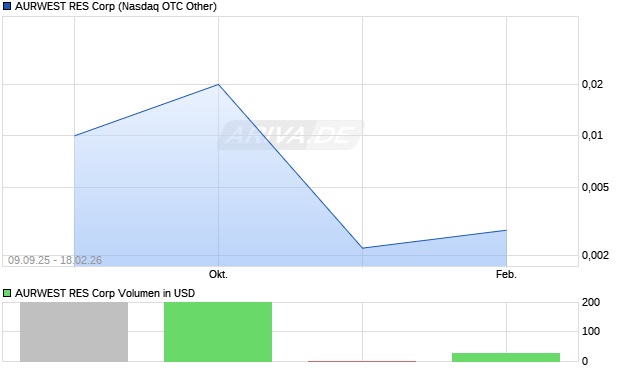Click the AURWEST RES Corp Volumen in USD label
The width and height of the screenshot is (620, 371).
(x=105, y=293)
